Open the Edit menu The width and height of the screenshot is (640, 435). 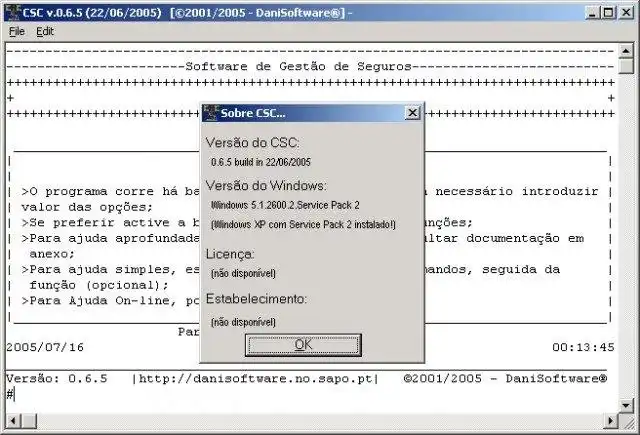(x=45, y=31)
